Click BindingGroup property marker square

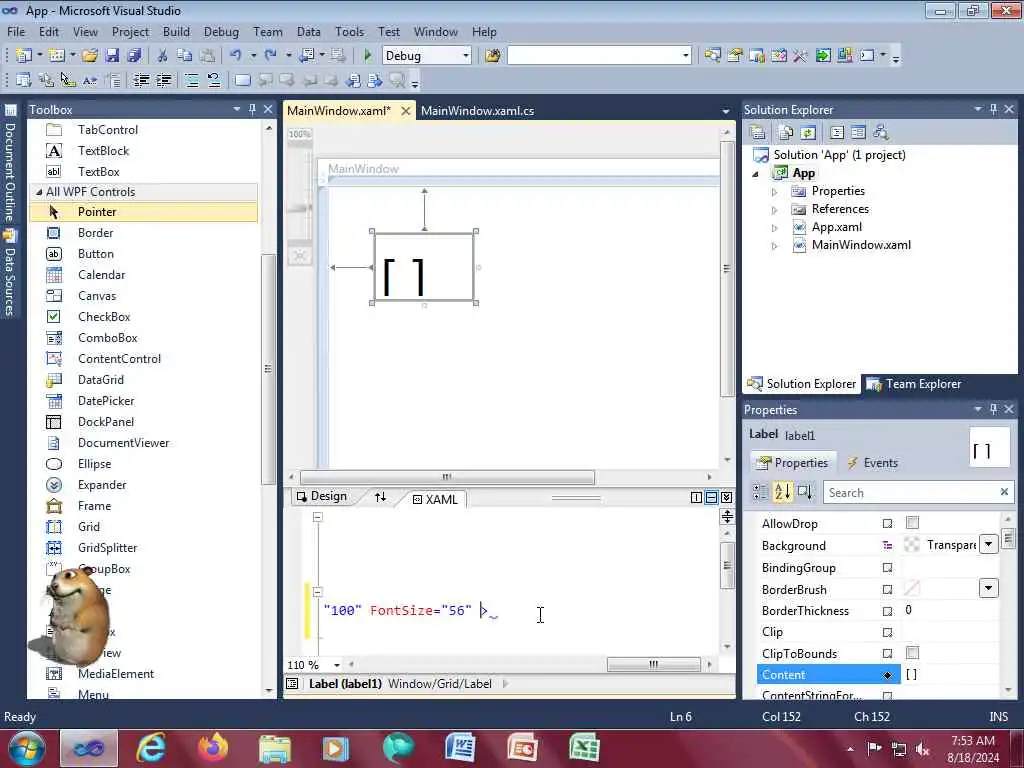pos(887,568)
